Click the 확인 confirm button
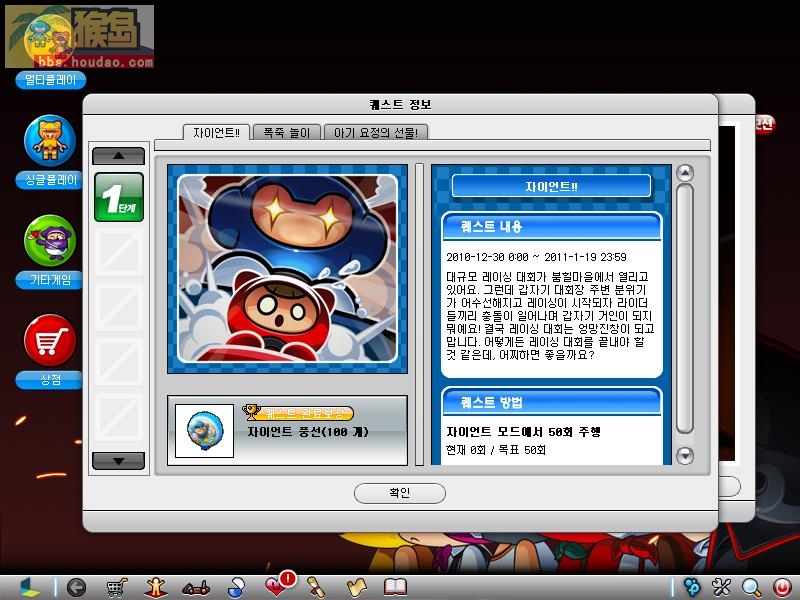The height and width of the screenshot is (600, 800). coord(399,493)
